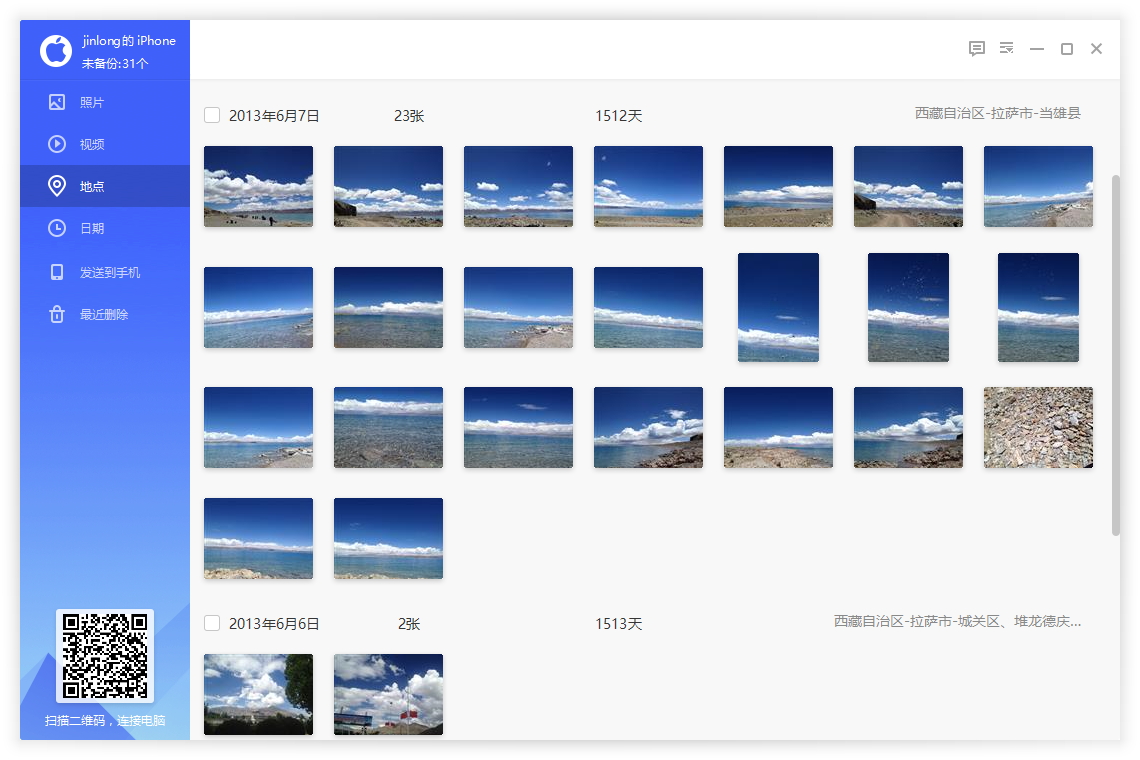
Task: Open the feedback chat icon
Action: point(976,49)
